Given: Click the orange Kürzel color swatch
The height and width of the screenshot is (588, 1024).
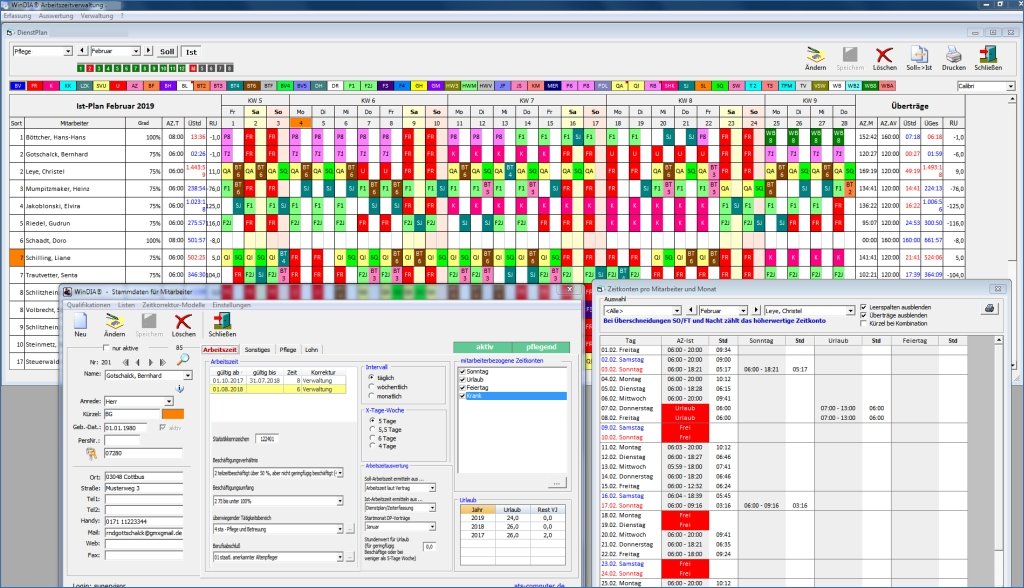Looking at the screenshot, I should pyautogui.click(x=172, y=414).
